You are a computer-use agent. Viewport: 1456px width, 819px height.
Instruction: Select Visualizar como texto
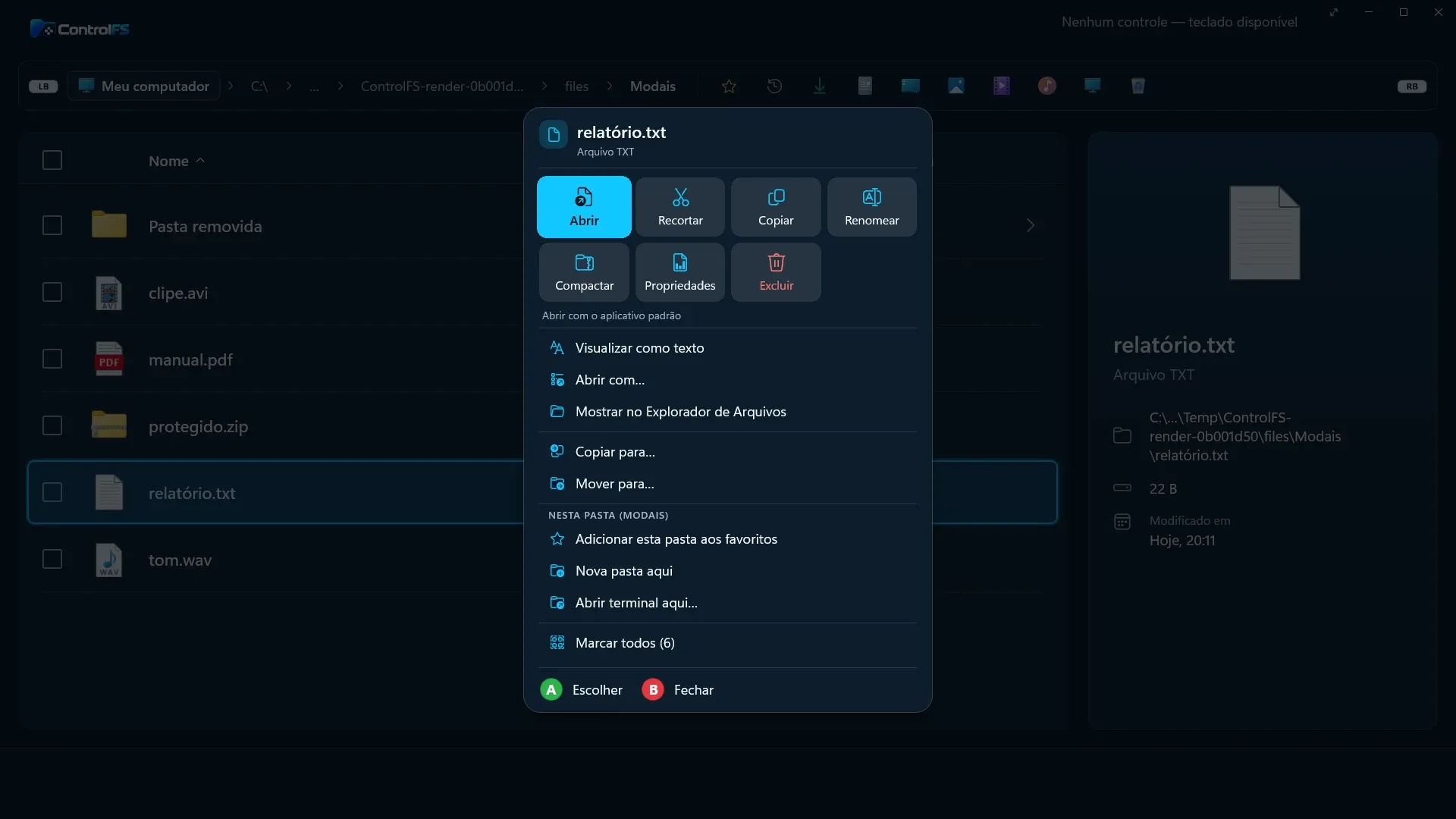tap(728, 348)
